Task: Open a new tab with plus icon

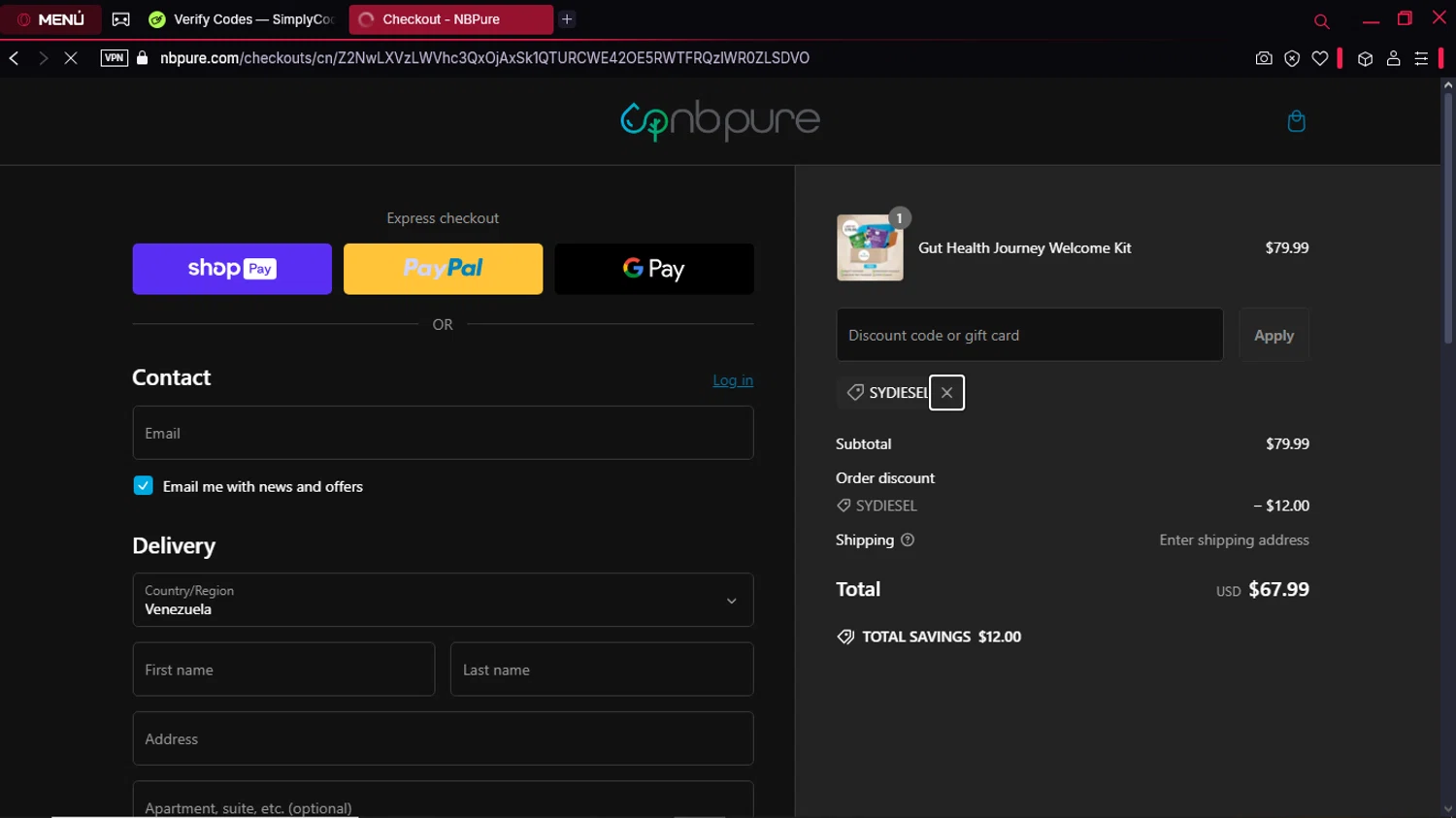Action: coord(567,19)
